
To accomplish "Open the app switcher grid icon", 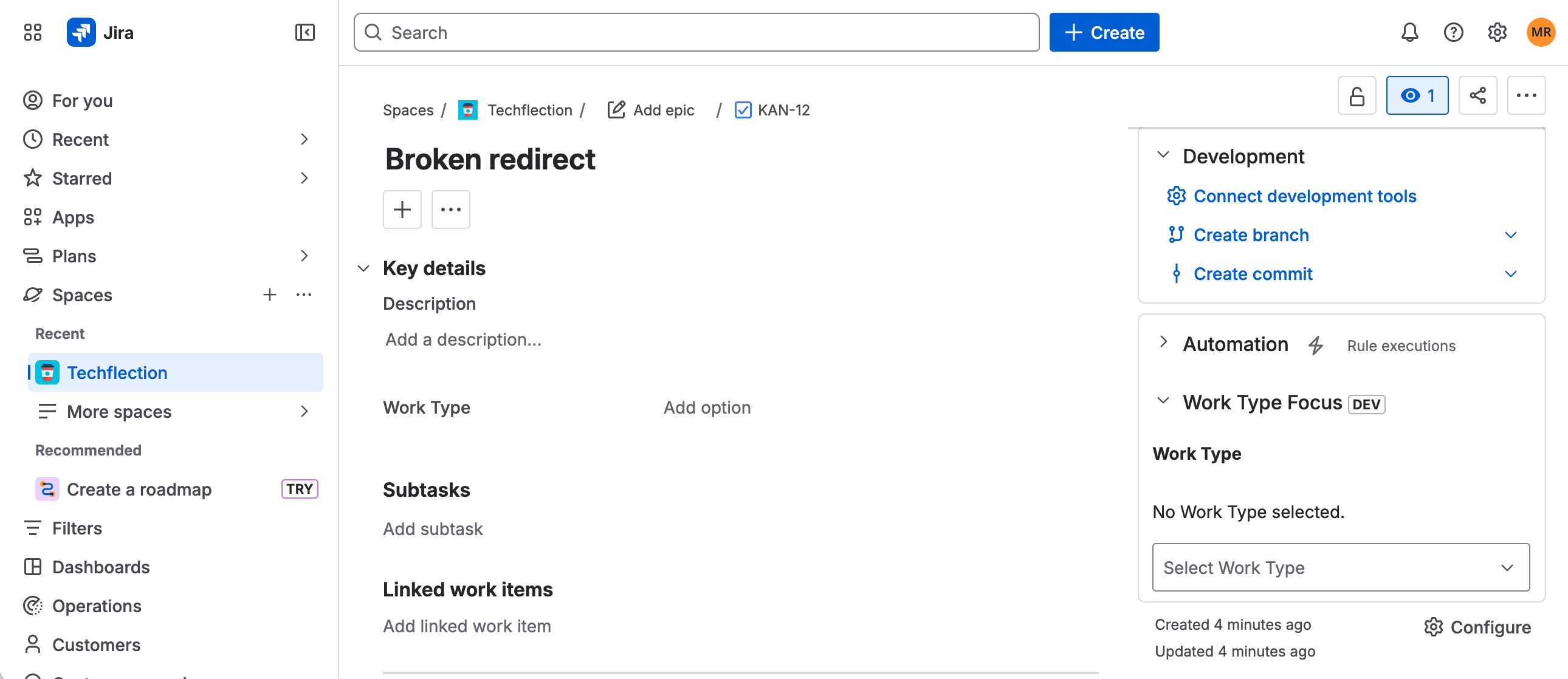I will pos(33,32).
